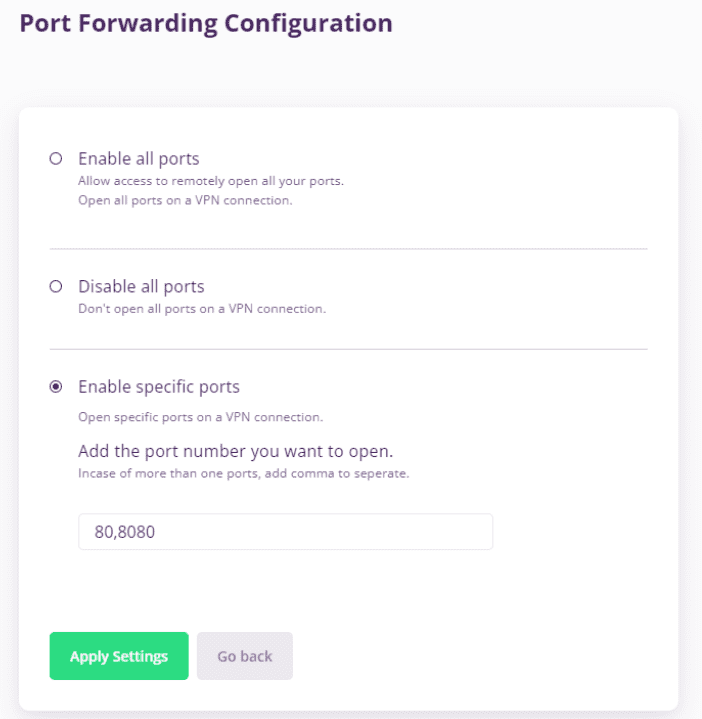Image resolution: width=702 pixels, height=719 pixels.
Task: Click the comma separator hint text
Action: (243, 473)
